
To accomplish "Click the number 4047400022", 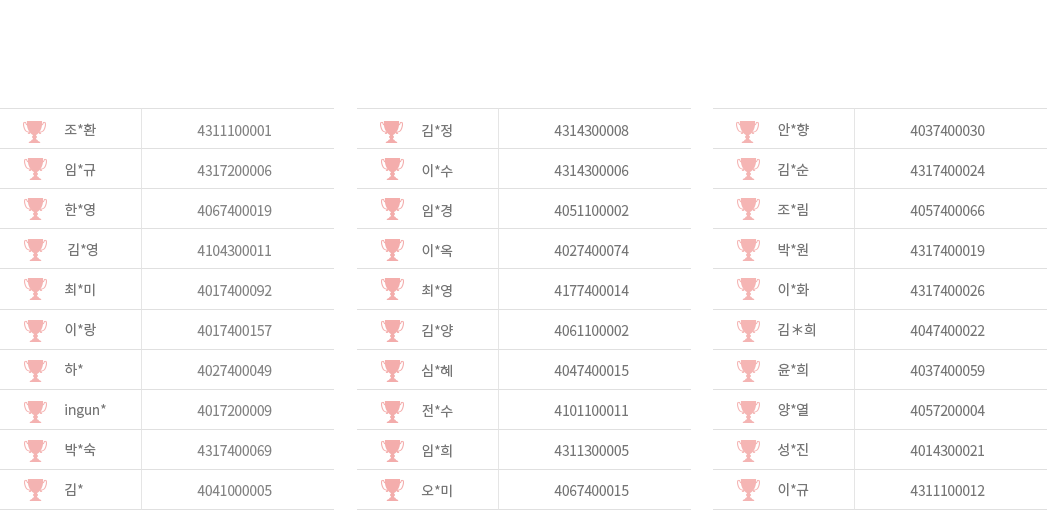I will pyautogui.click(x=948, y=331).
